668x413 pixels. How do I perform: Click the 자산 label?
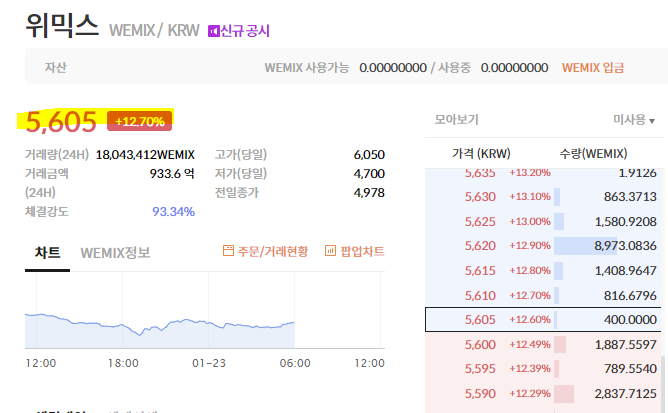click(55, 68)
